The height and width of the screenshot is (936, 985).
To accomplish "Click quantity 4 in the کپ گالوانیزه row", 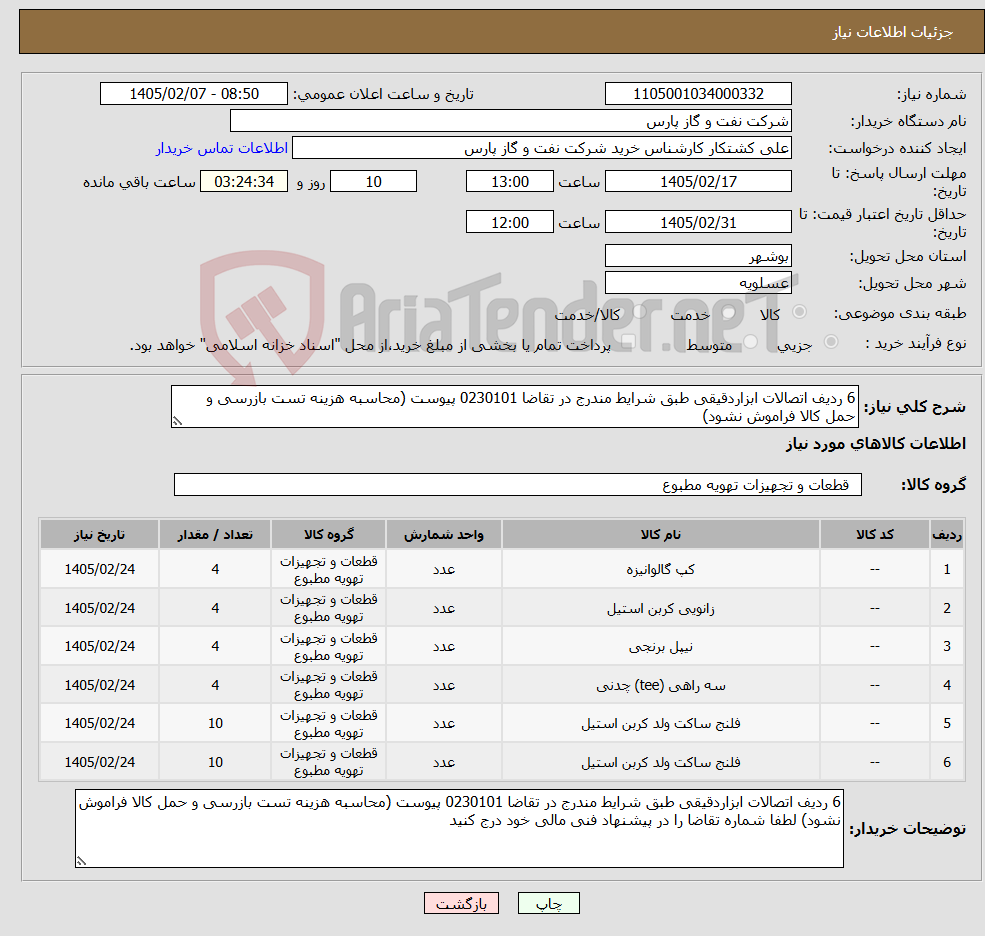I will (215, 570).
